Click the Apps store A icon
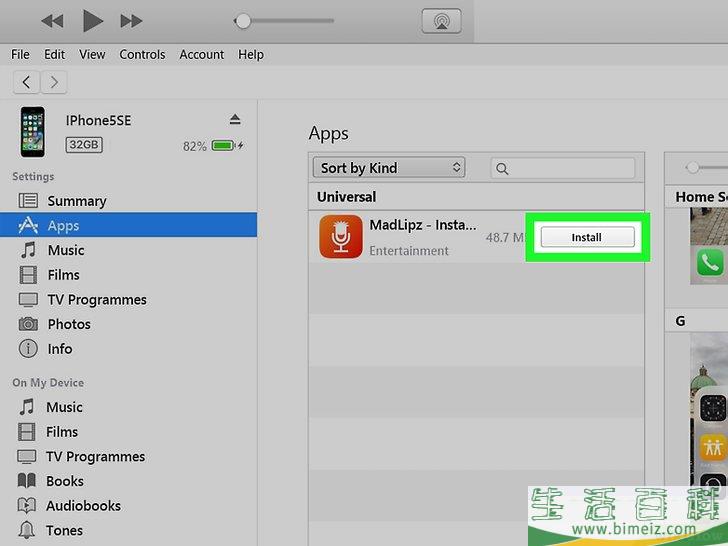This screenshot has height=546, width=728. (28, 225)
